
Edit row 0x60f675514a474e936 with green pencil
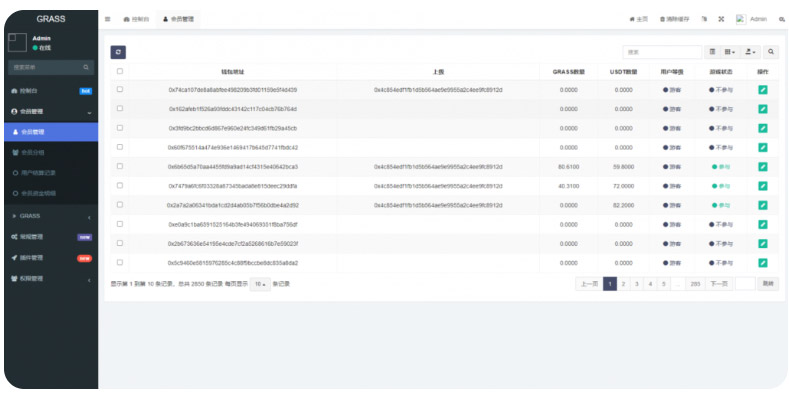(763, 147)
